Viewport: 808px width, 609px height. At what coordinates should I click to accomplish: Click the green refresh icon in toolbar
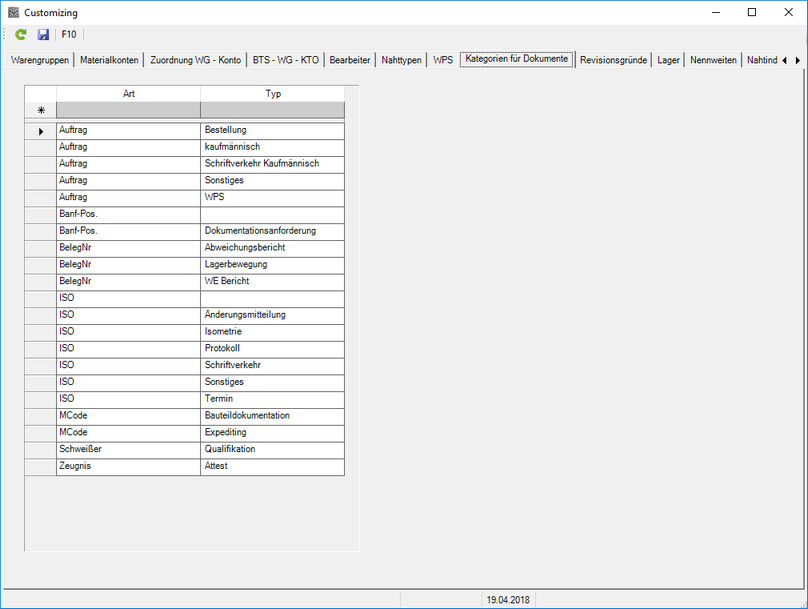[x=20, y=34]
